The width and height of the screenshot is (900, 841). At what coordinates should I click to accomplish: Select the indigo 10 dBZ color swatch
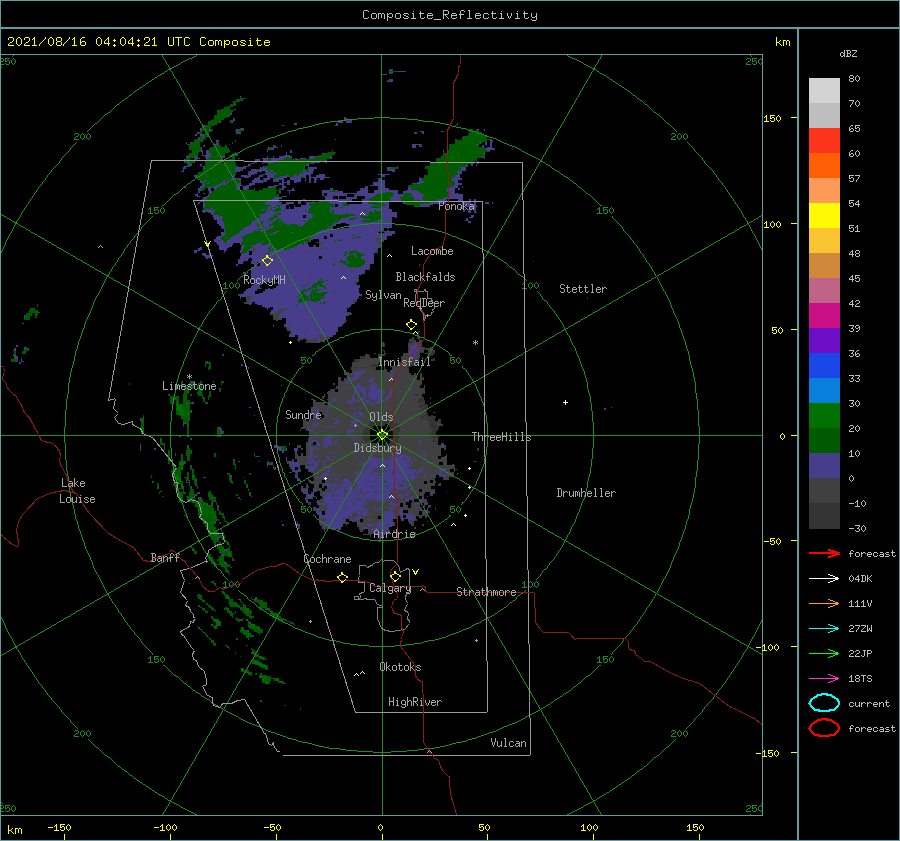point(824,466)
